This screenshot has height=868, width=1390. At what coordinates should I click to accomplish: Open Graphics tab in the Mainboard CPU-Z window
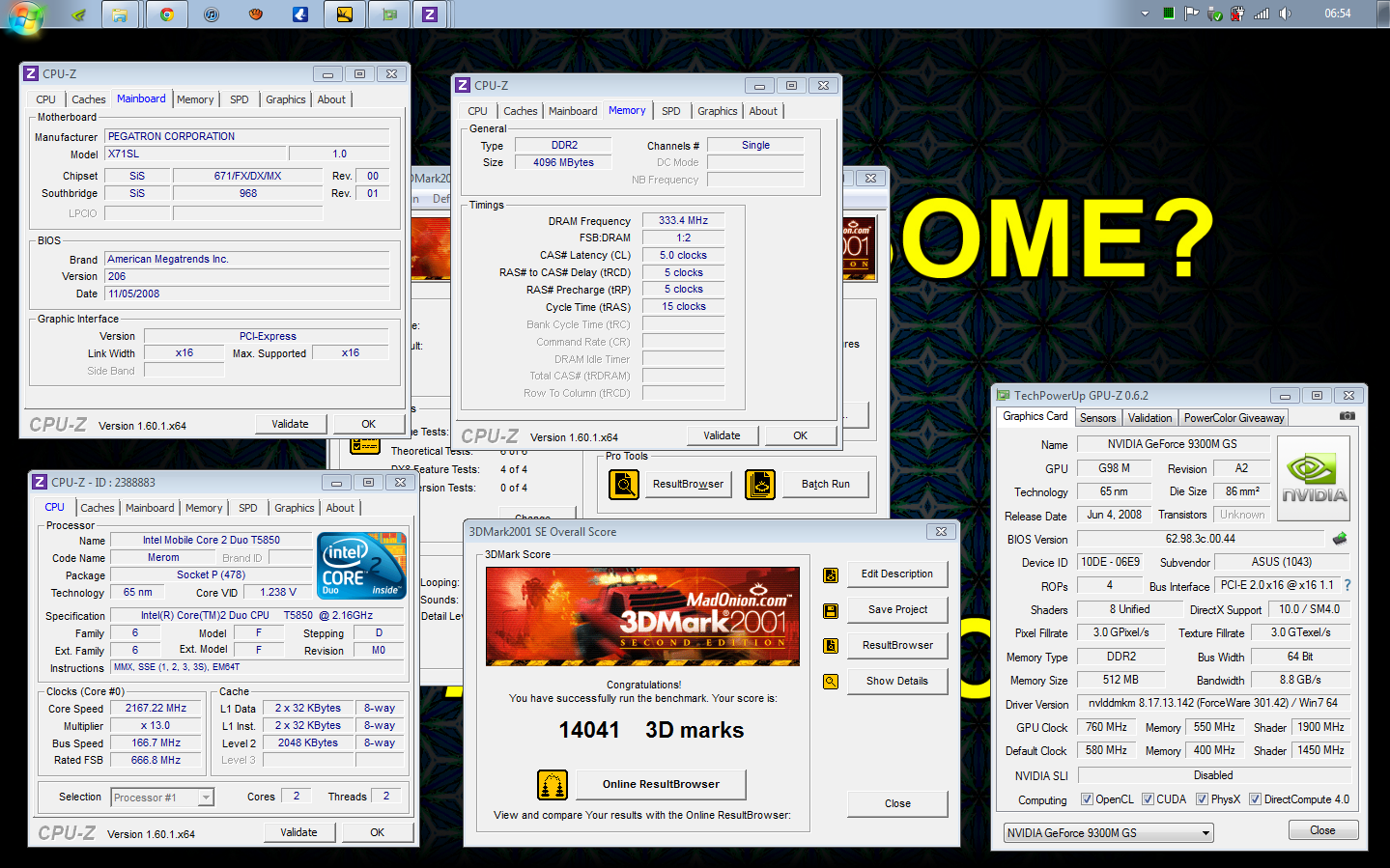[x=286, y=99]
